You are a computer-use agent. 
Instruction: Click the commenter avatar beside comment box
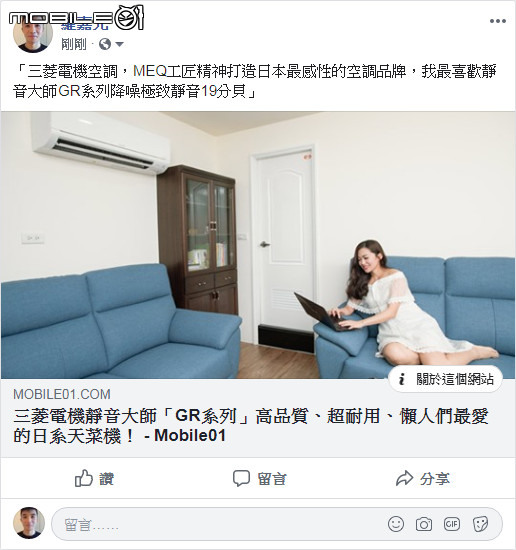click(29, 523)
